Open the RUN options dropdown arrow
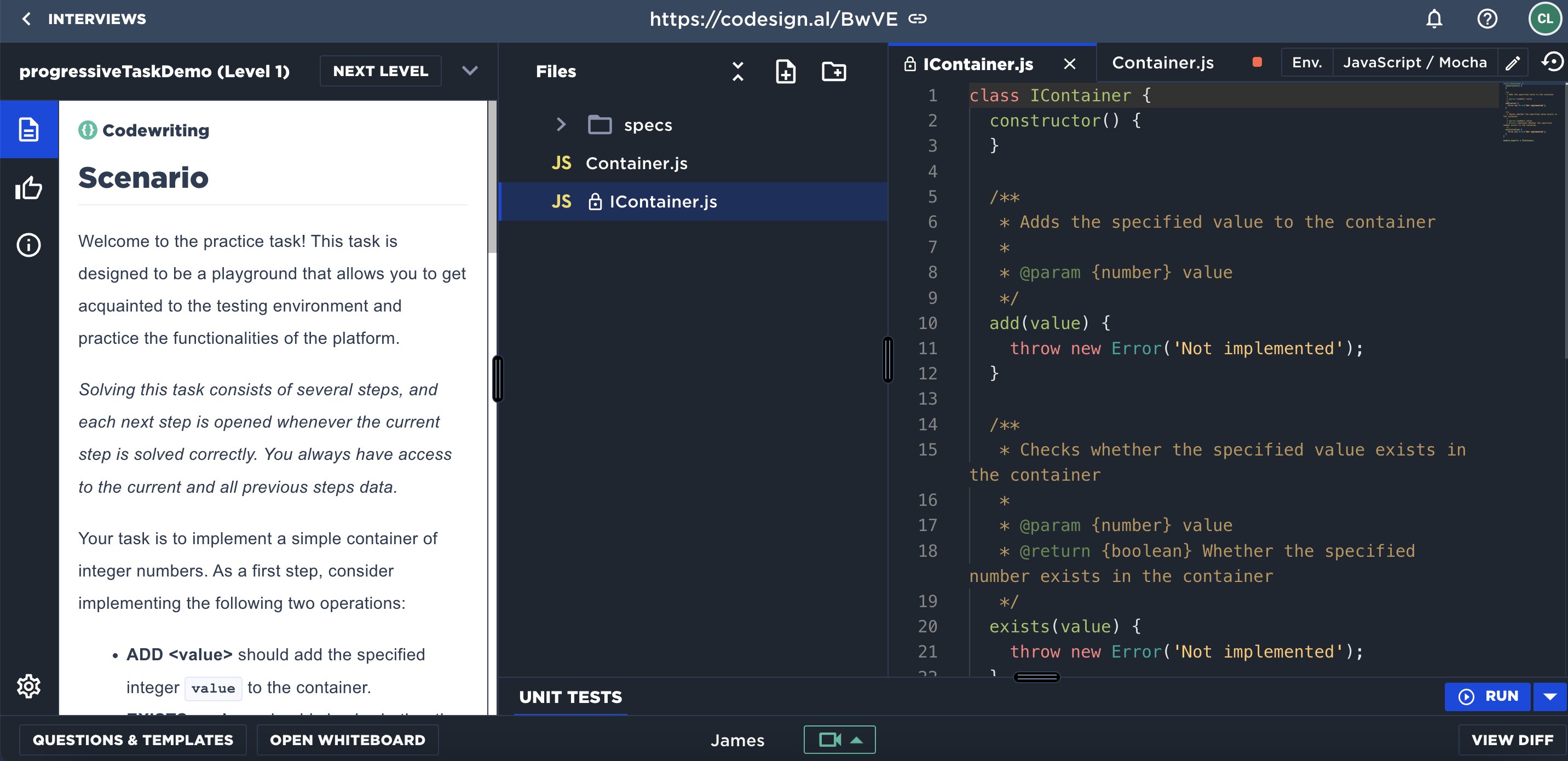 pyautogui.click(x=1550, y=696)
